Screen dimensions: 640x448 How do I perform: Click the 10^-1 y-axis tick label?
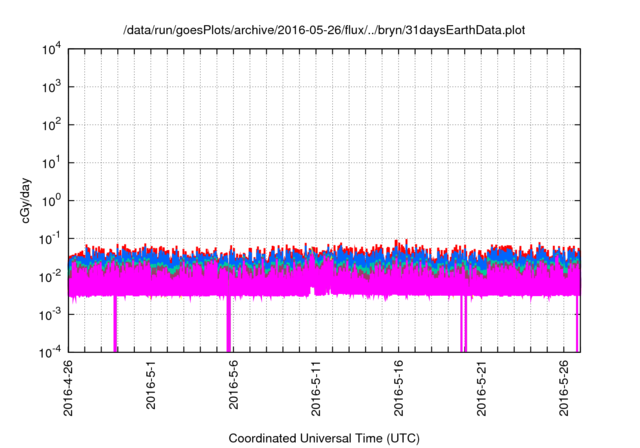pos(50,239)
